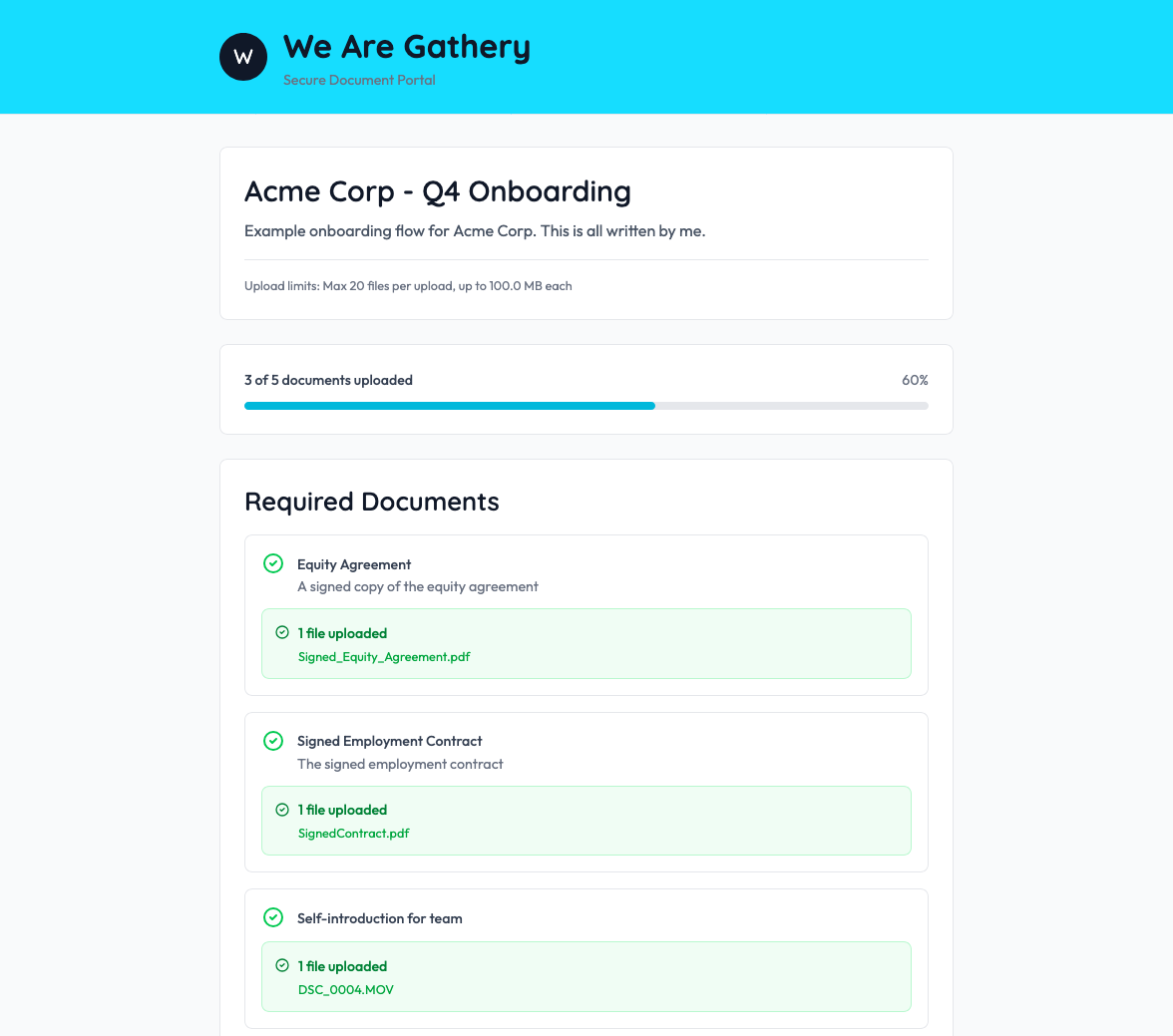Toggle completion status of Equity Agreement requirement
This screenshot has width=1173, height=1036.
coord(273,563)
